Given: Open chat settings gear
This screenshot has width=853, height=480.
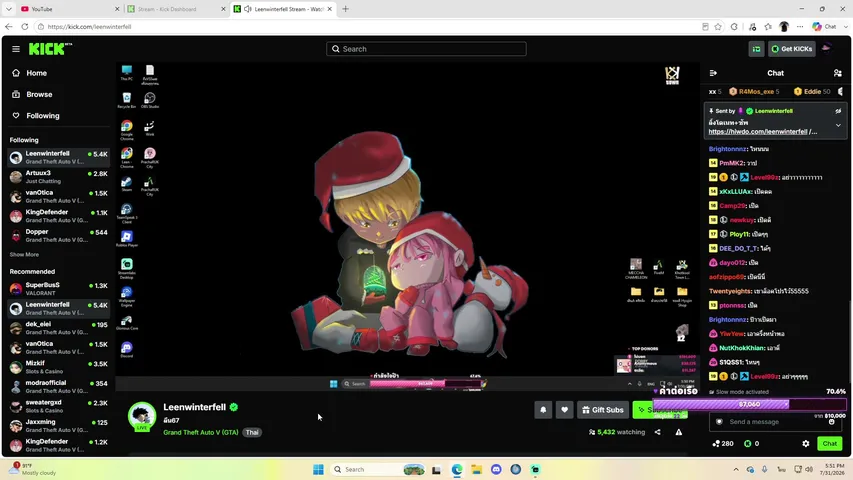Looking at the screenshot, I should [x=806, y=444].
